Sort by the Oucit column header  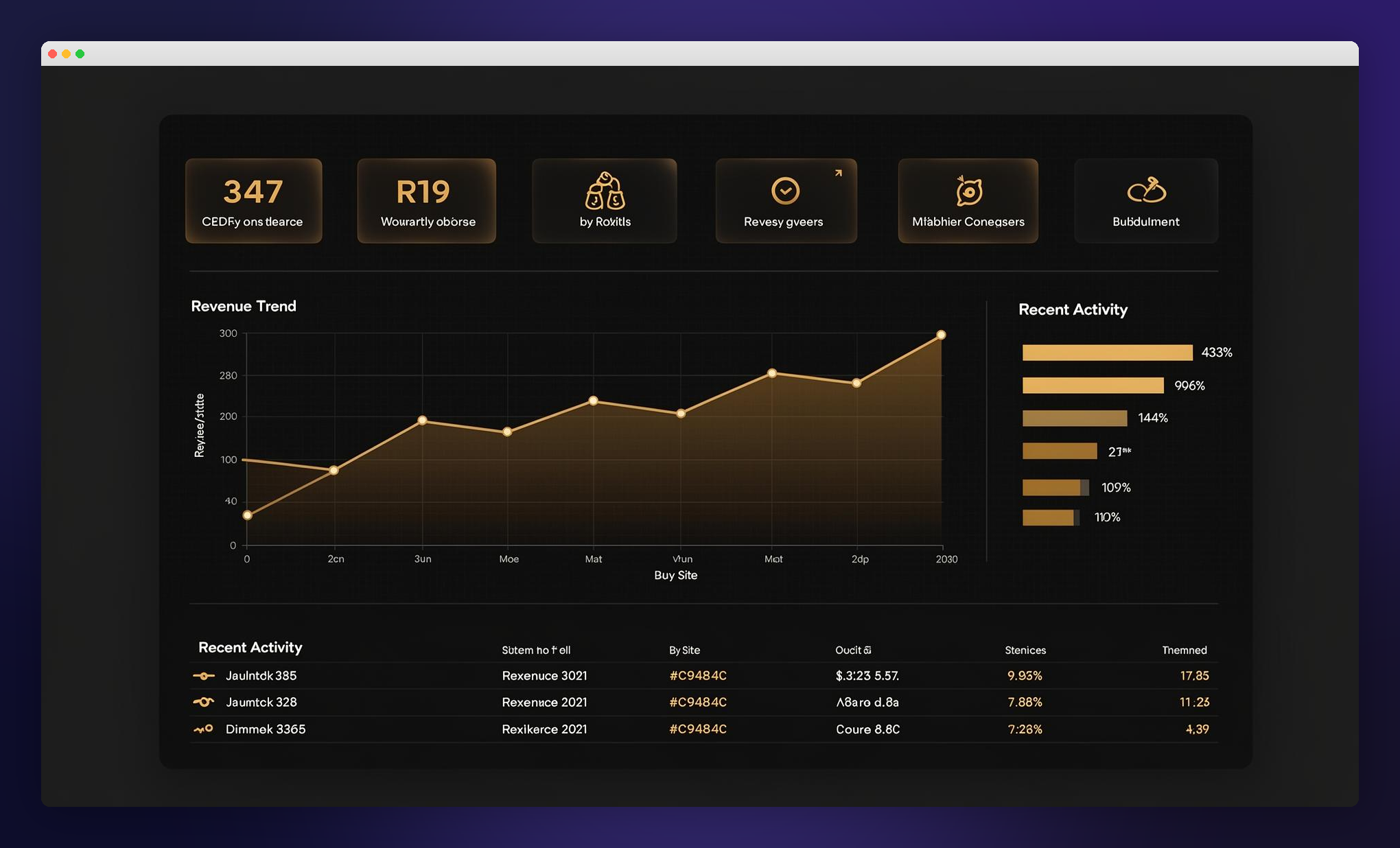pos(853,650)
